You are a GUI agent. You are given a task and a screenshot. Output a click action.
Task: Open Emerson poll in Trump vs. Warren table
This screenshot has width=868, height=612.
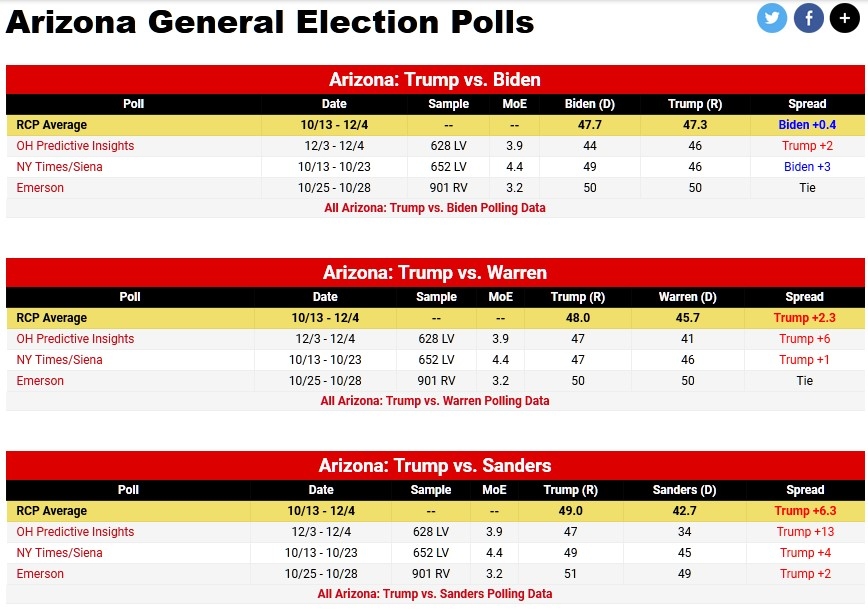40,381
